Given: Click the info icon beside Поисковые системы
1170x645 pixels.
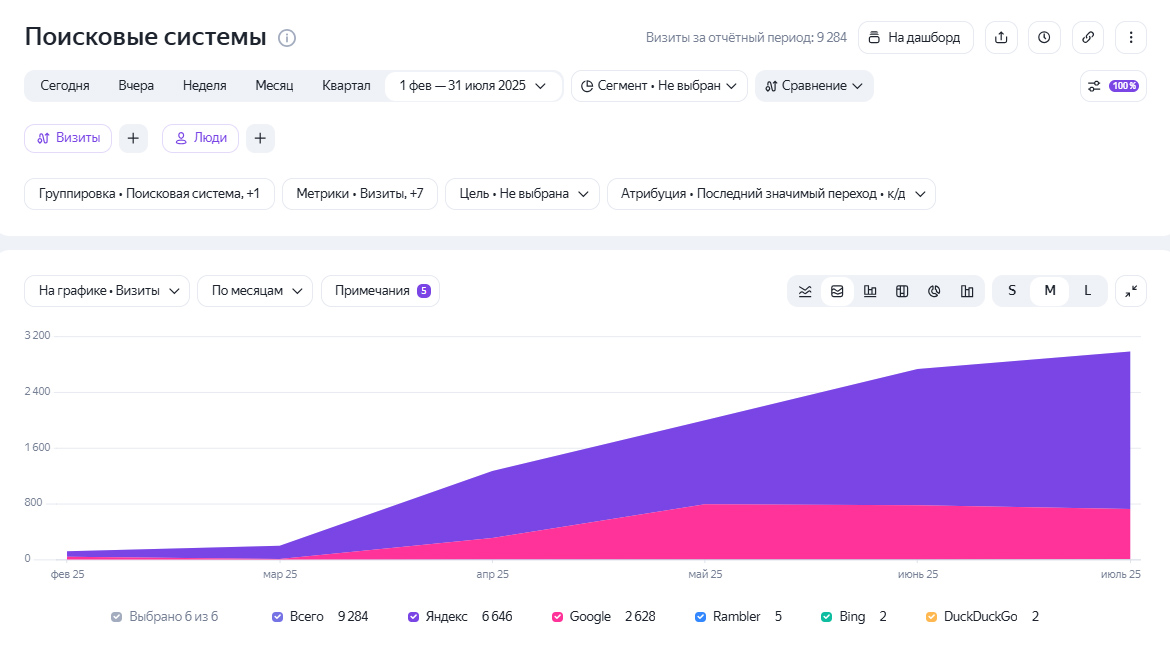Looking at the screenshot, I should click(287, 38).
